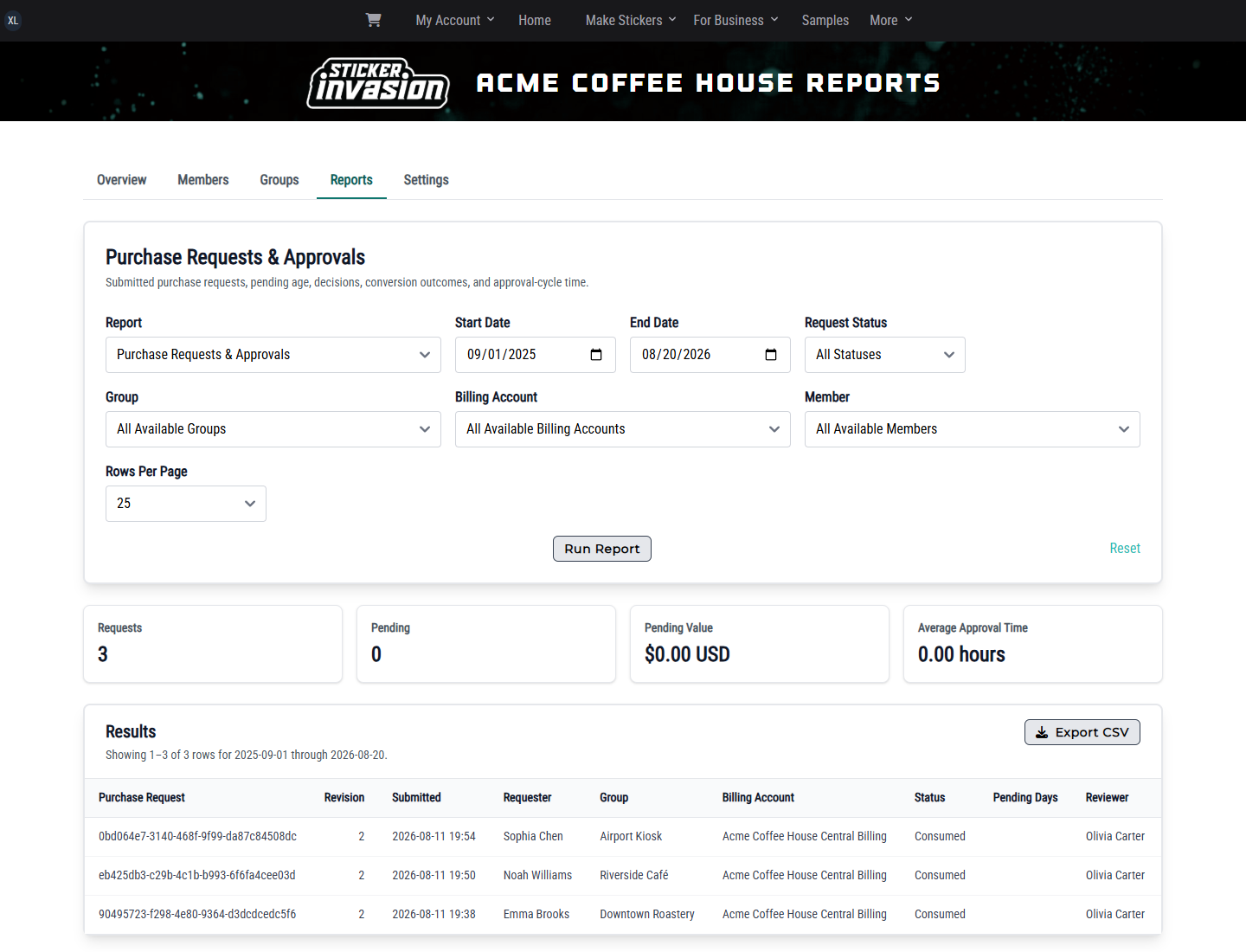Click requester name Sophia Chen
Screen dimensions: 1246x952
[x=533, y=837]
